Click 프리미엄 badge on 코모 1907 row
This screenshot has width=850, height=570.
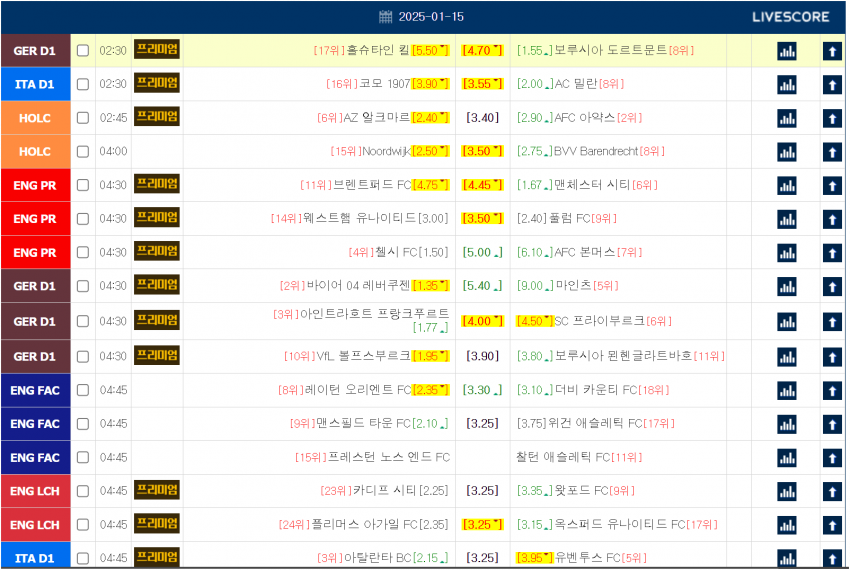click(x=157, y=83)
